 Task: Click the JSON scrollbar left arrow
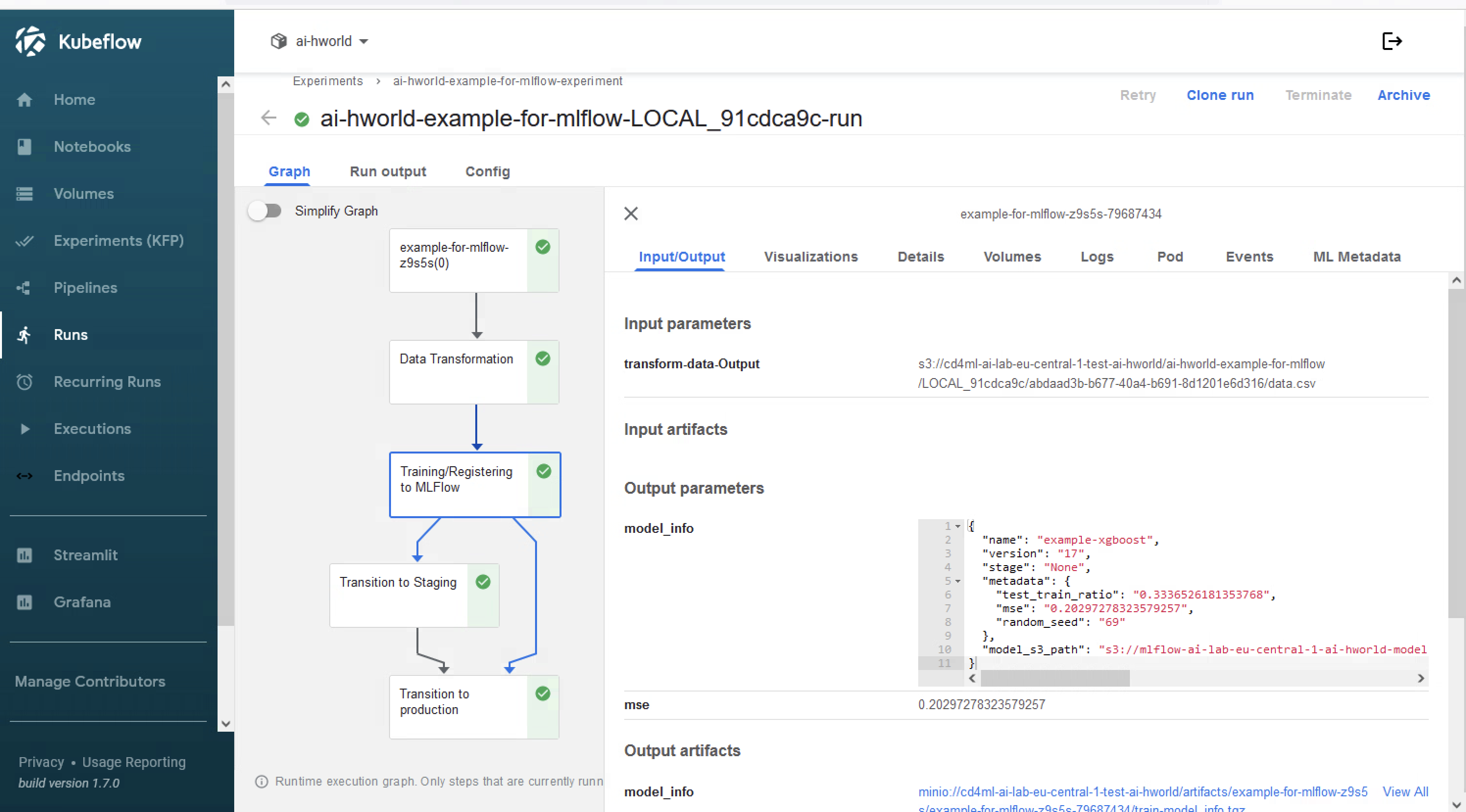click(972, 678)
